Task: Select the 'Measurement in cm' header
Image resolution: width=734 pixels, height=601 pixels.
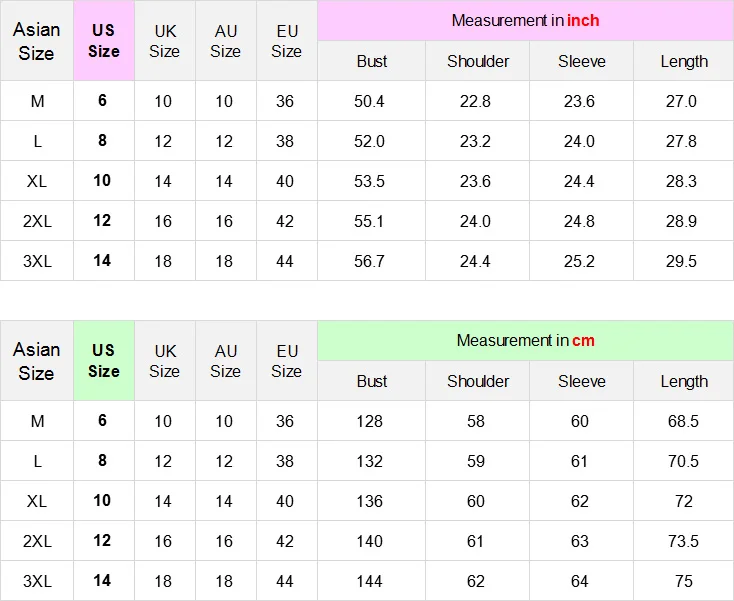Action: 525,341
